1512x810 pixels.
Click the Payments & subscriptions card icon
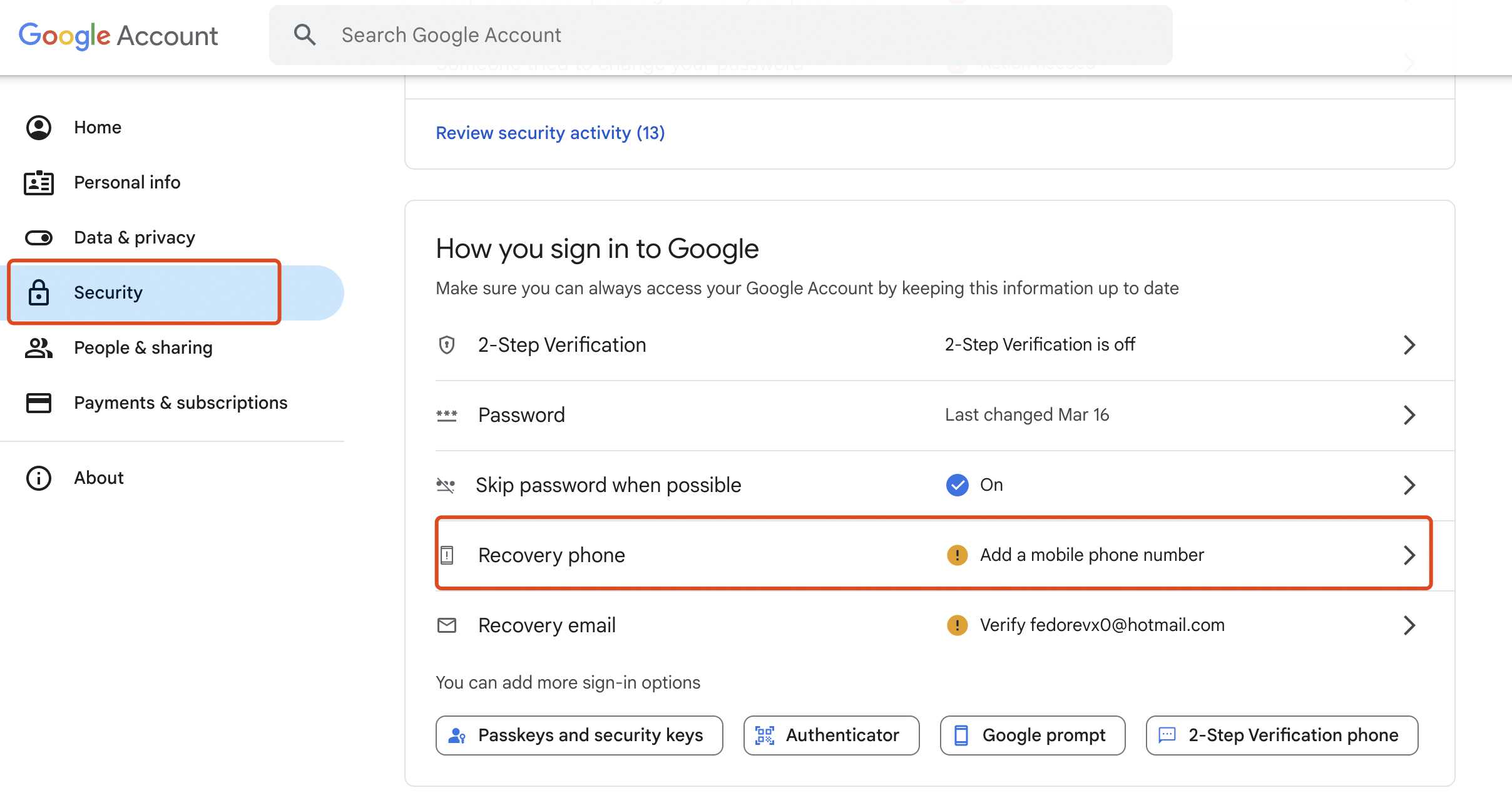(x=39, y=403)
